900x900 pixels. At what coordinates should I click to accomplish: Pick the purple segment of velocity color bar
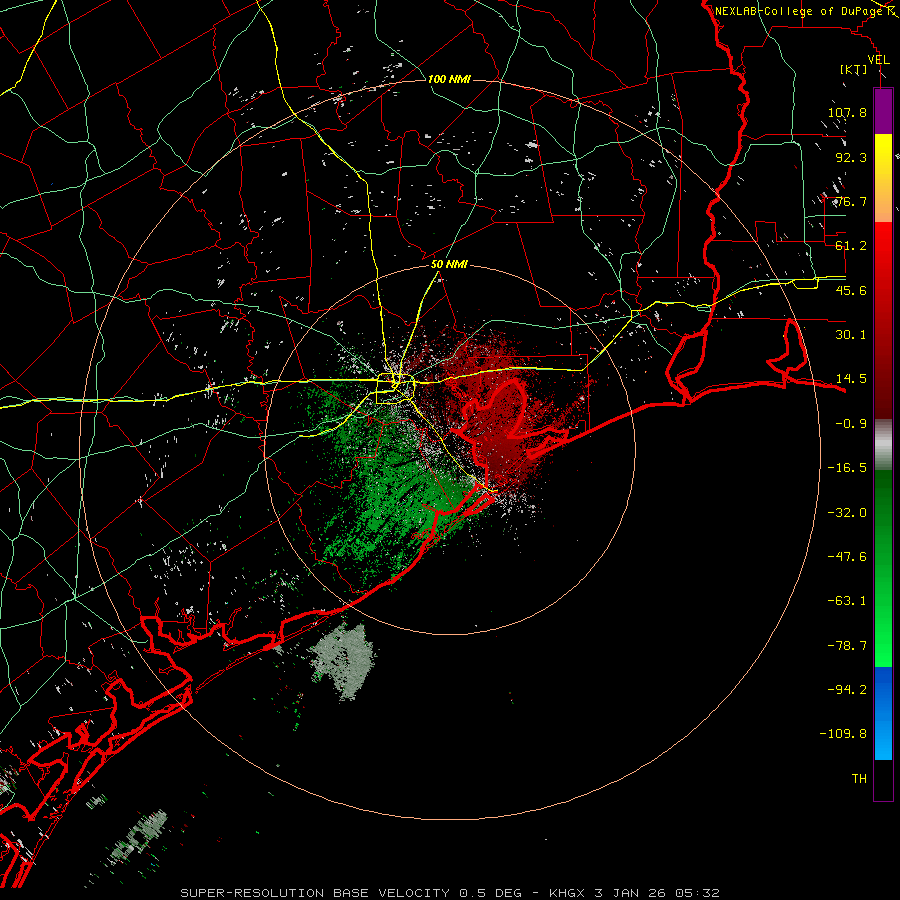[x=883, y=111]
